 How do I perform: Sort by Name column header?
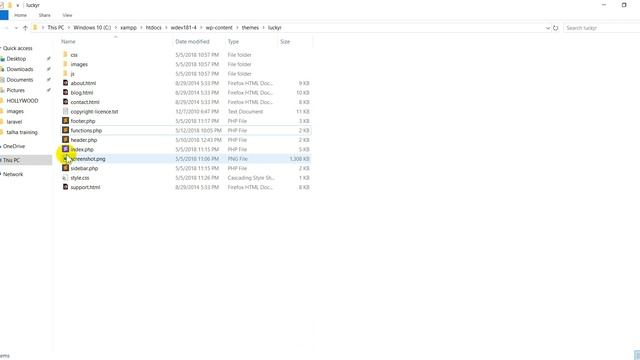point(68,42)
